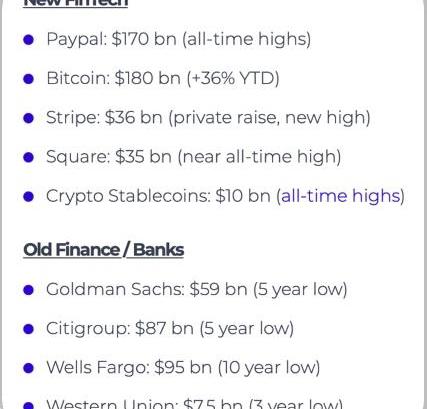Click the "Stripe: $36 bn" text line

tap(208, 118)
